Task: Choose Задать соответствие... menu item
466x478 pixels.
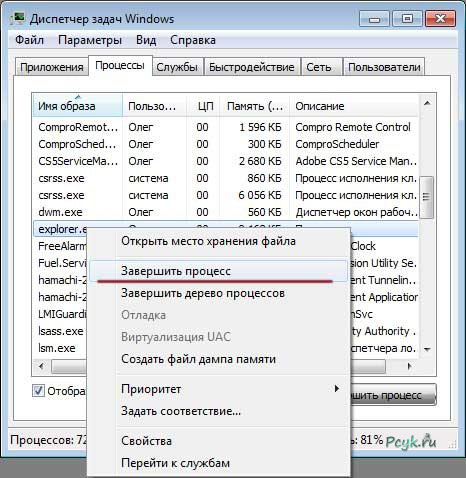Action: click(218, 411)
